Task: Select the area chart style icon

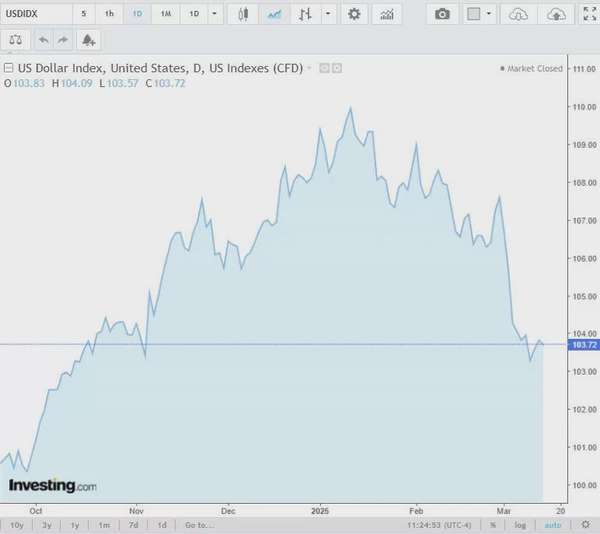Action: pos(274,14)
